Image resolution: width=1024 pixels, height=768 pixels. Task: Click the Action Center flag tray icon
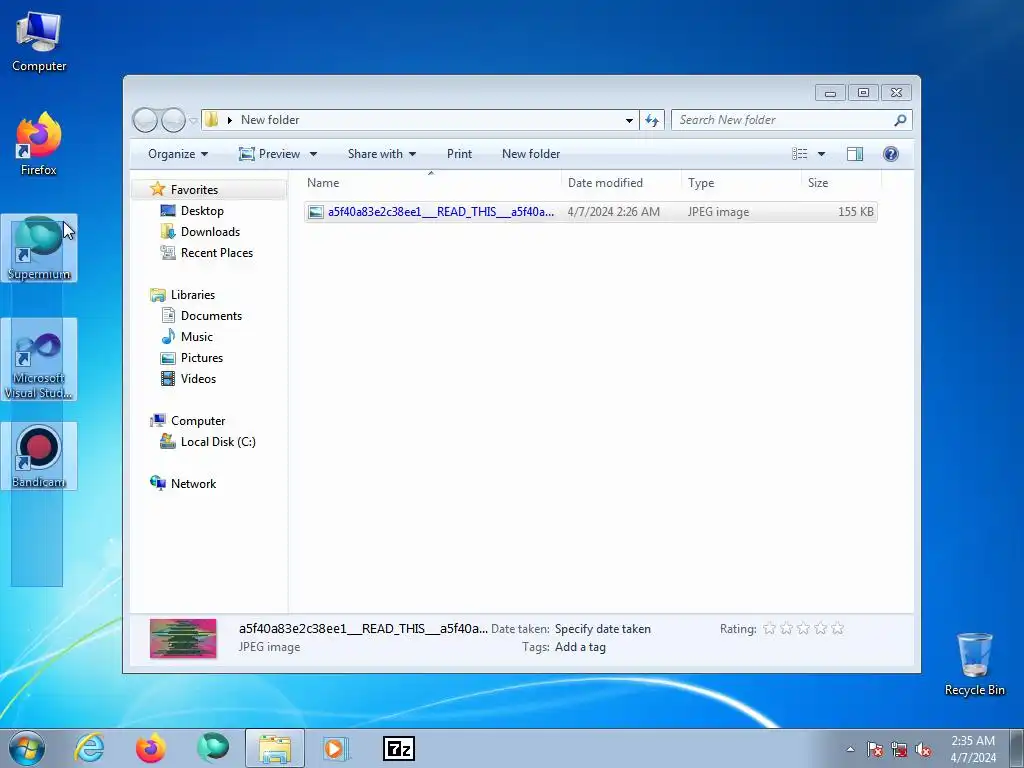pyautogui.click(x=875, y=750)
